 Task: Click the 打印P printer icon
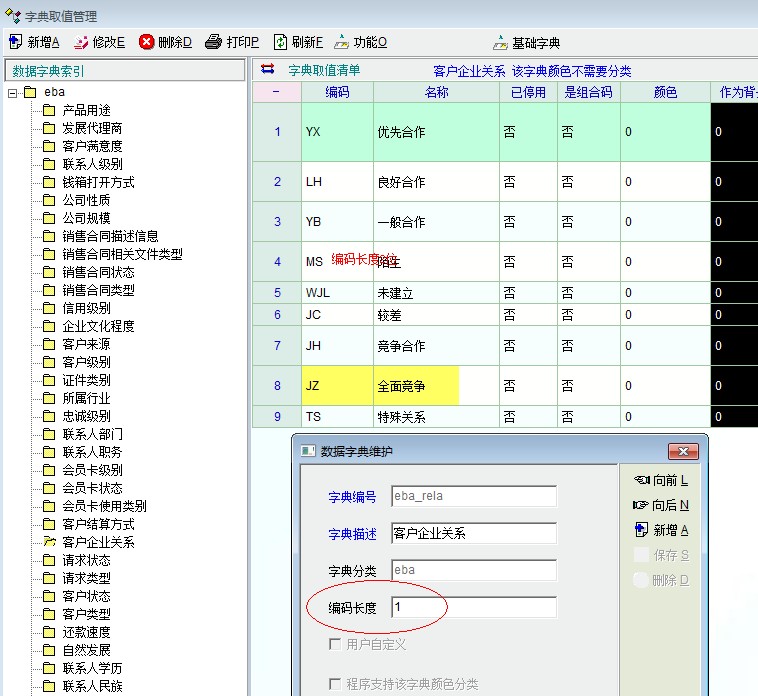[x=213, y=42]
